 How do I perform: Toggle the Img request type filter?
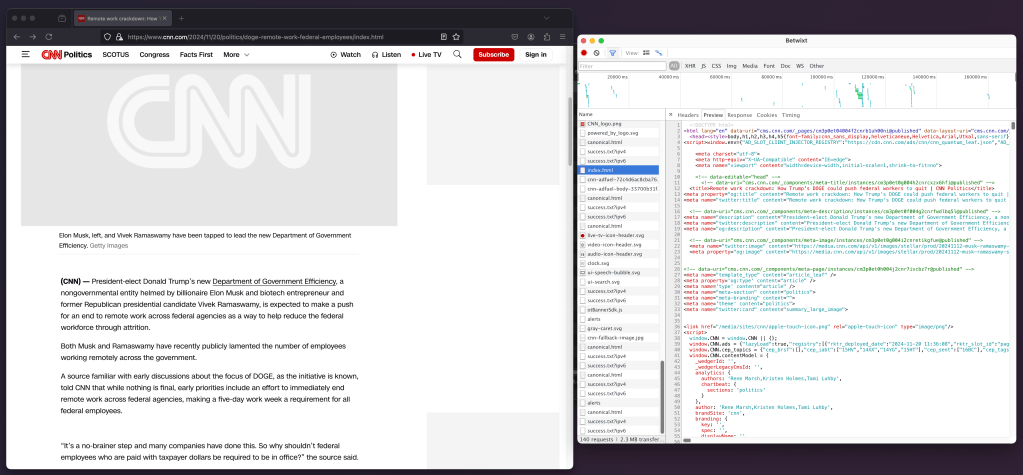coord(731,66)
